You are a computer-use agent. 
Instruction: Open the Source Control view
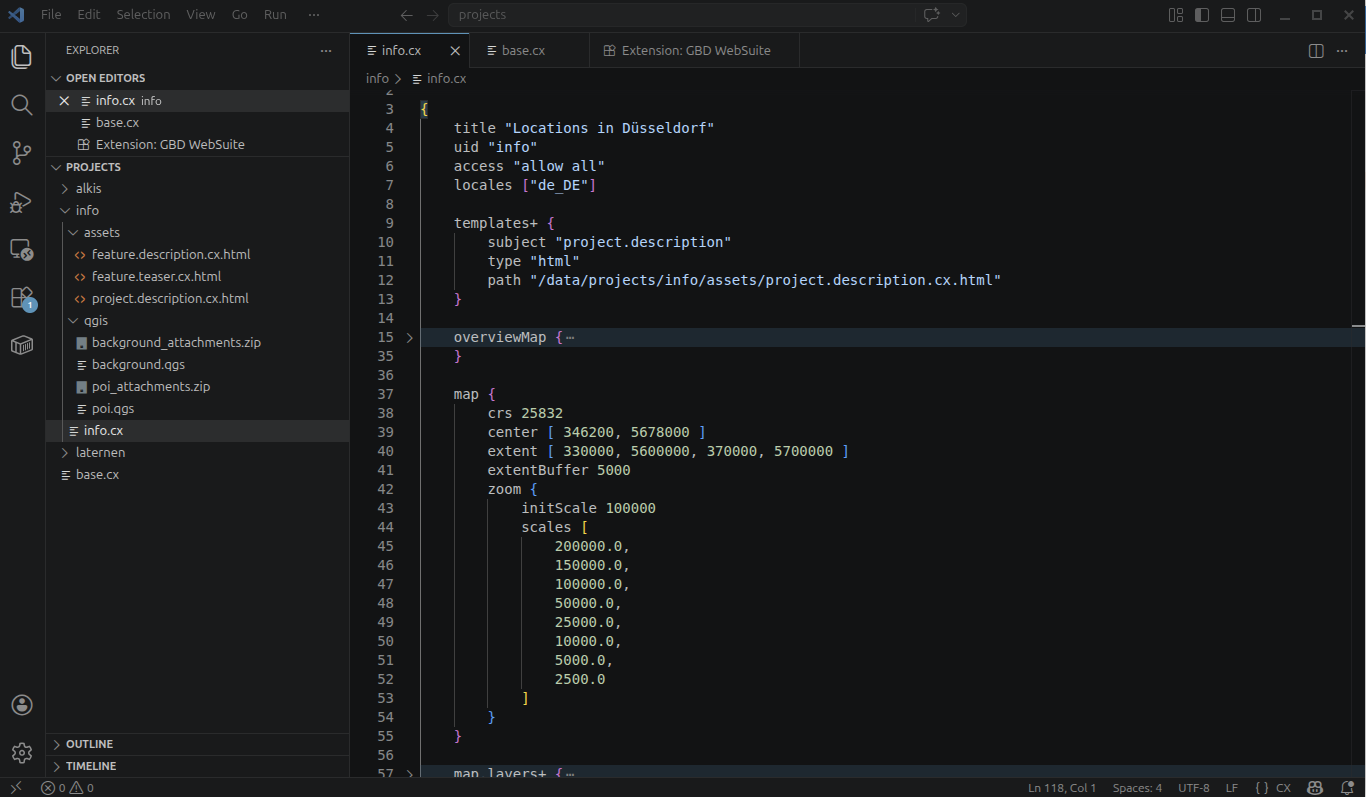click(22, 153)
